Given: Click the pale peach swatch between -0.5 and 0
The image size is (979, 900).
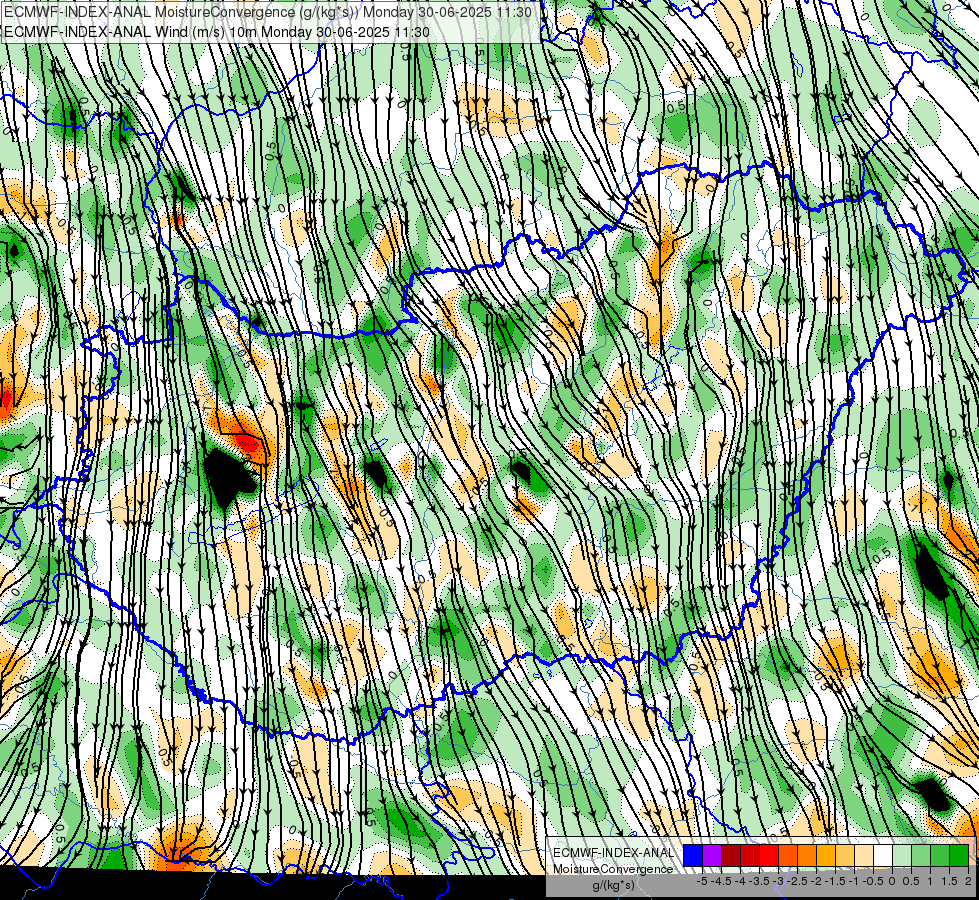Looking at the screenshot, I should pos(863,855).
